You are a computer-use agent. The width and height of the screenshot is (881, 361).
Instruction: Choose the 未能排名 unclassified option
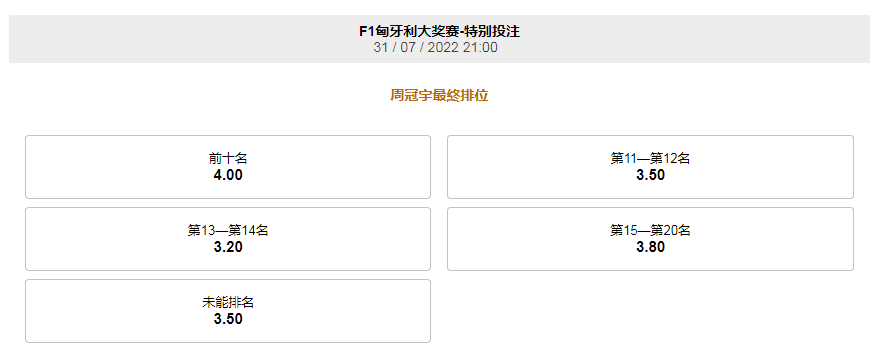(x=228, y=311)
